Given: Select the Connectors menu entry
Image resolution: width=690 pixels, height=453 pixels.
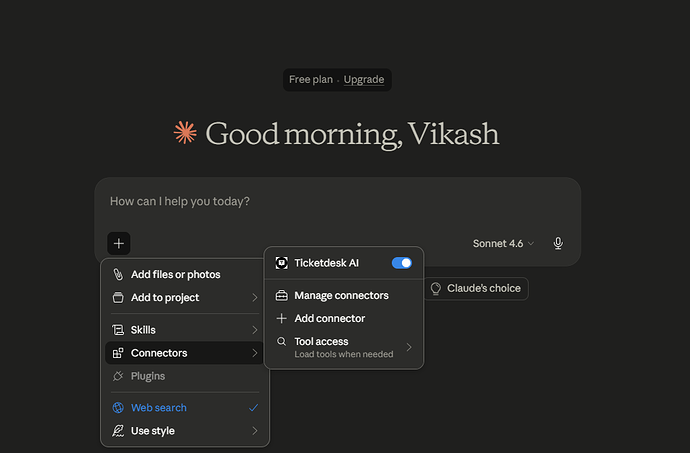Looking at the screenshot, I should click(x=185, y=353).
